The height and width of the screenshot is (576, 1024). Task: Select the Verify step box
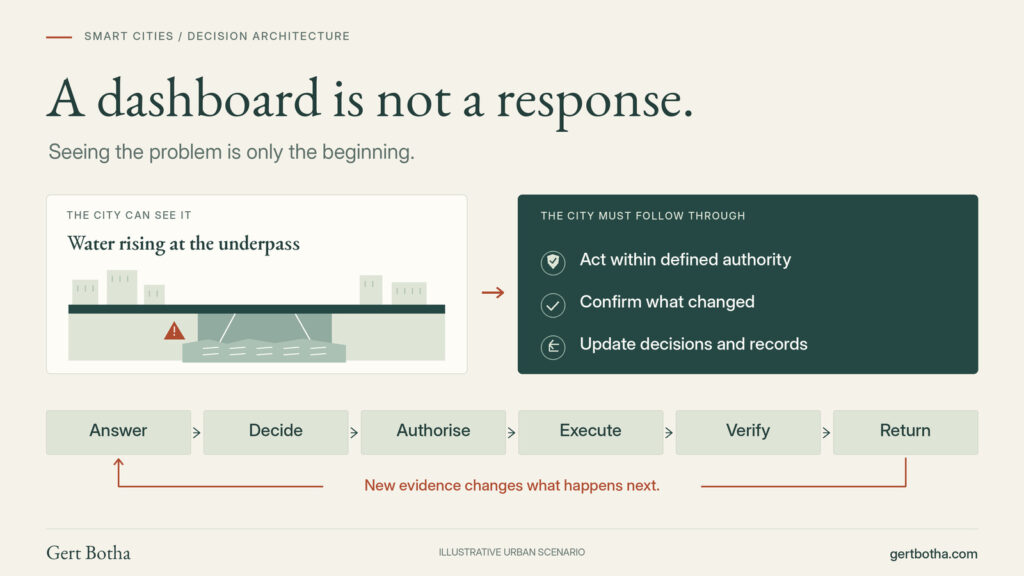point(748,432)
